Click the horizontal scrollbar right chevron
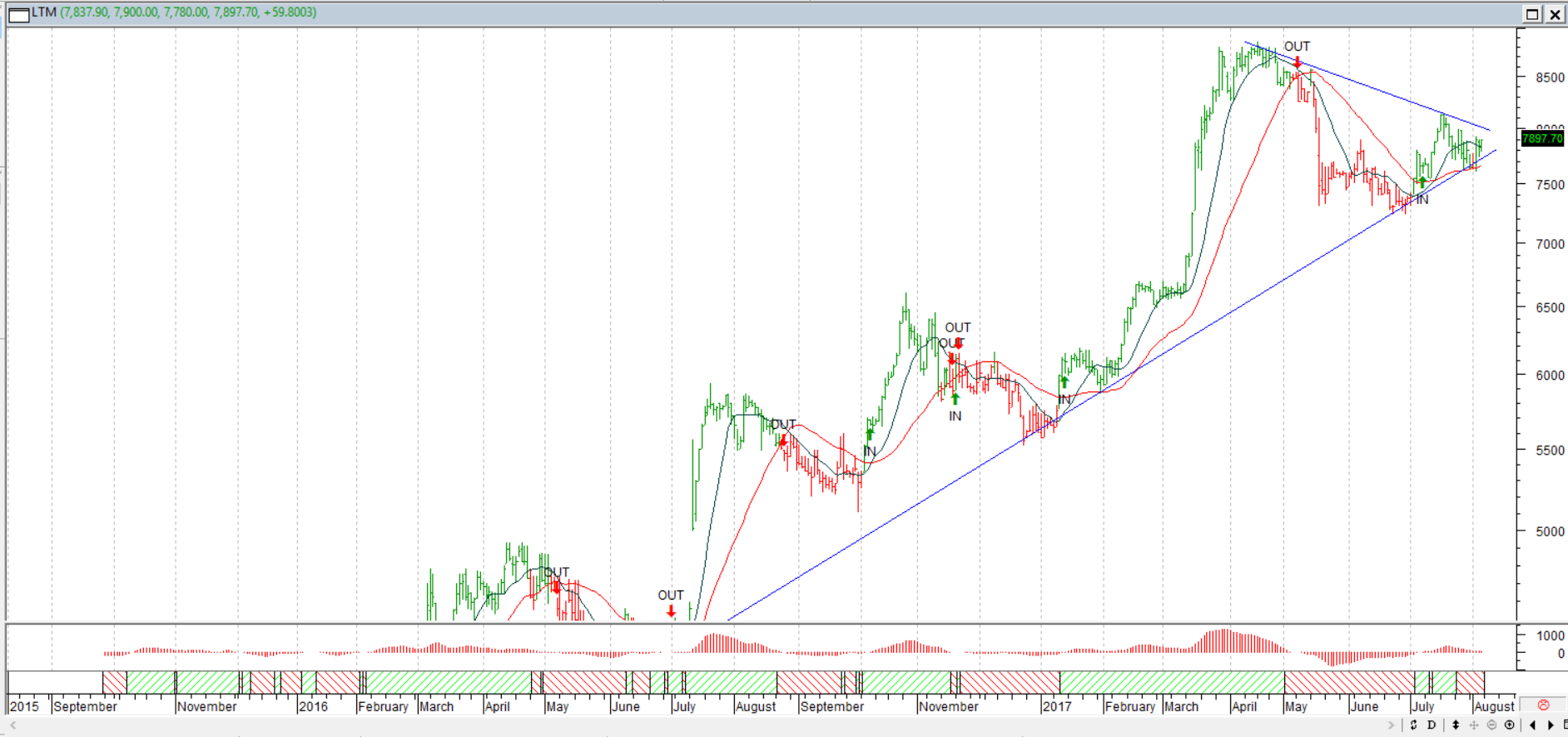 [1391, 725]
